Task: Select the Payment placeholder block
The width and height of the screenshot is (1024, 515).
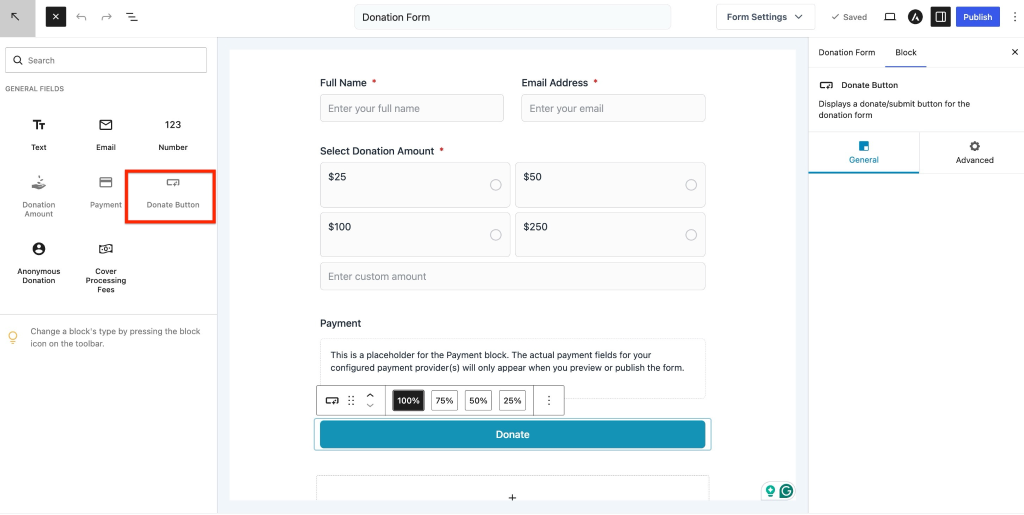Action: (x=513, y=368)
